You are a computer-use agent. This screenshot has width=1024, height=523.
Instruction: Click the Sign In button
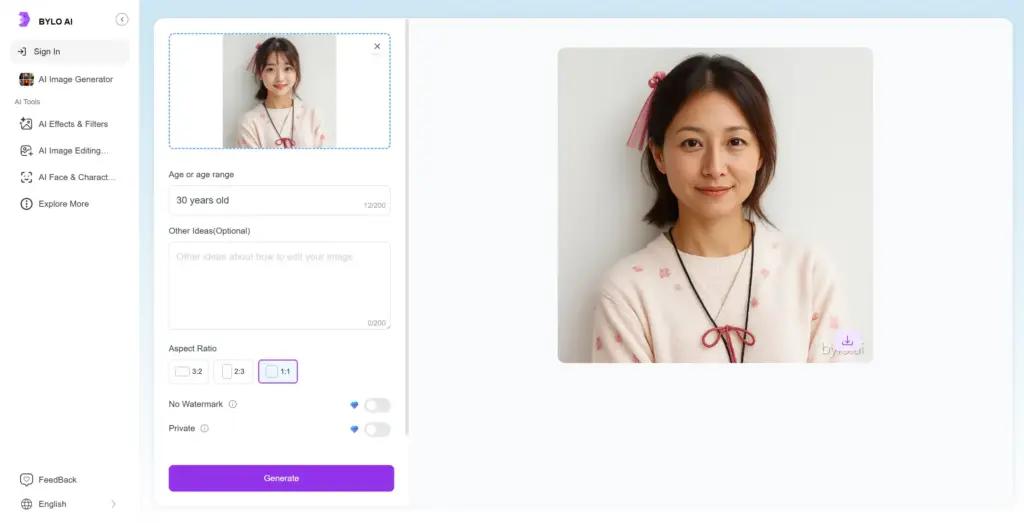point(70,52)
